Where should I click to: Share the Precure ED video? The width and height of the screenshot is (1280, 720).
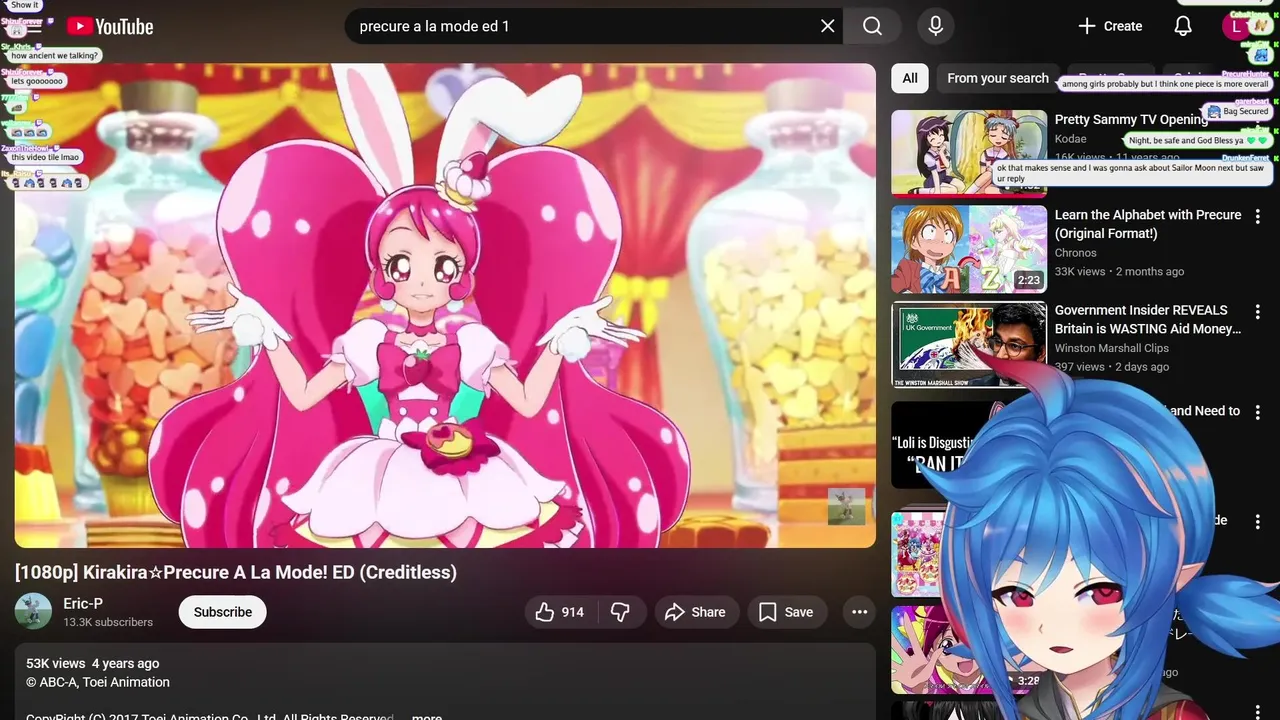(696, 612)
